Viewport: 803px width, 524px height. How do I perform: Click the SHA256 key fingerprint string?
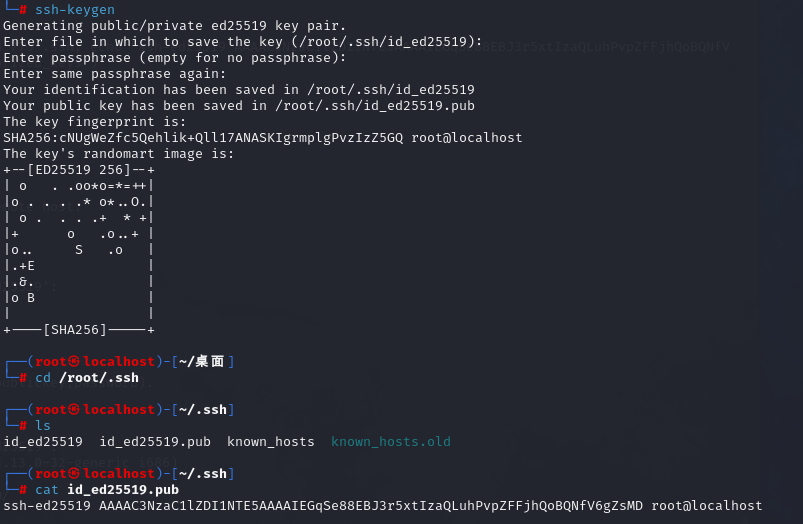coord(203,138)
